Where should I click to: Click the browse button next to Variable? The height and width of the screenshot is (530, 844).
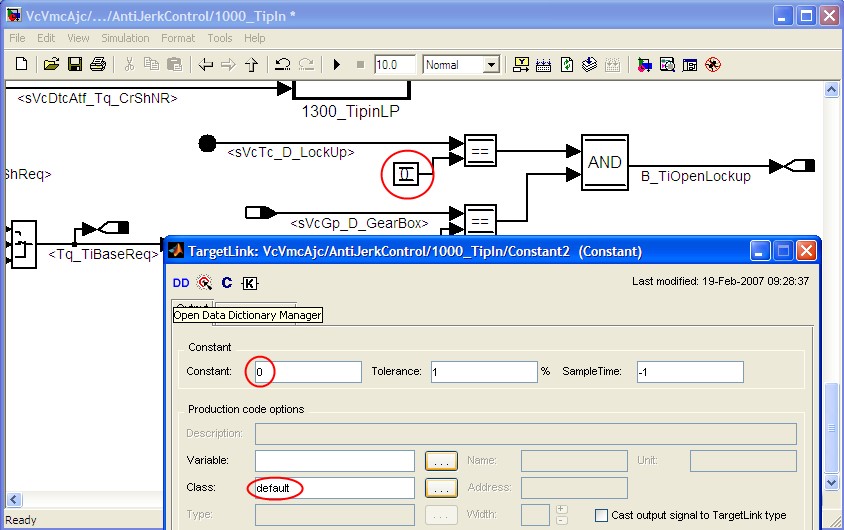point(441,461)
